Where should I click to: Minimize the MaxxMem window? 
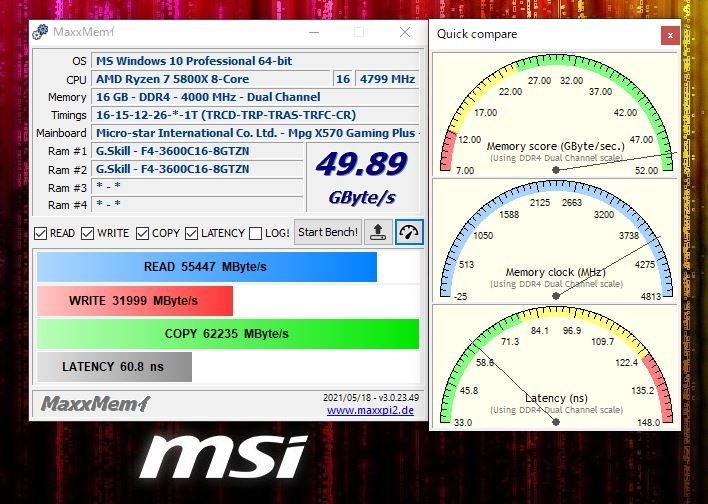point(314,32)
